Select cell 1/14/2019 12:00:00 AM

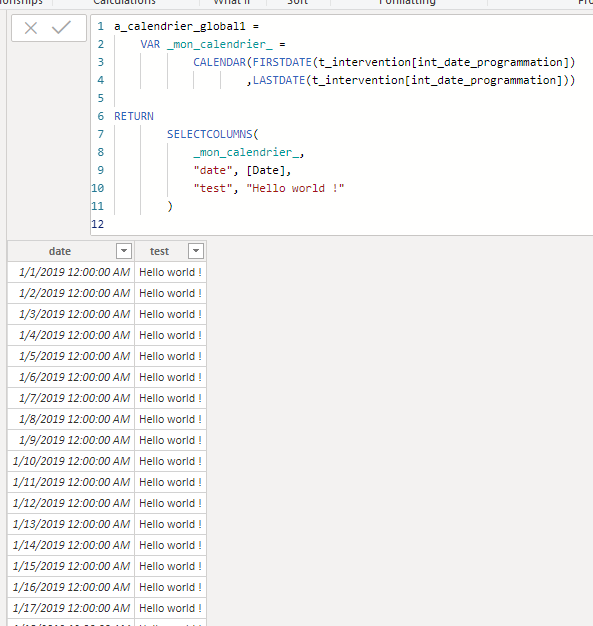pyautogui.click(x=71, y=545)
